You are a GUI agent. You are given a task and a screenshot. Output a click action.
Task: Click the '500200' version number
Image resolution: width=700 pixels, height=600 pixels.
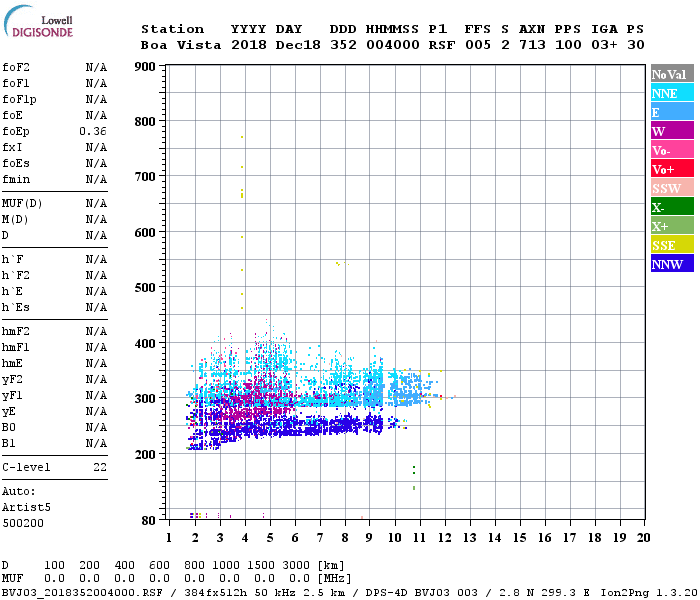point(23,524)
